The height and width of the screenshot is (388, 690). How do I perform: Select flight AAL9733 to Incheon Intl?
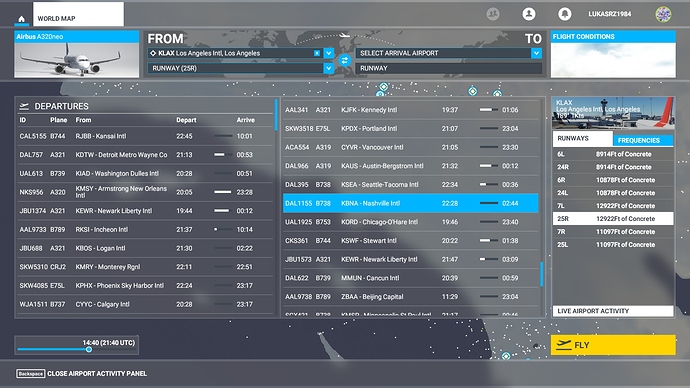145,230
